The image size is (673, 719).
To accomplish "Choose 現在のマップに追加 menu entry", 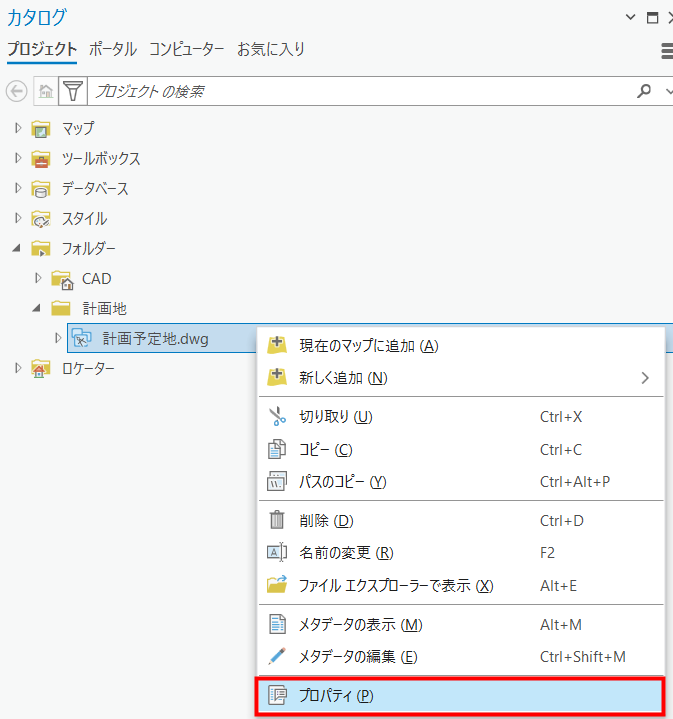I will 369,346.
